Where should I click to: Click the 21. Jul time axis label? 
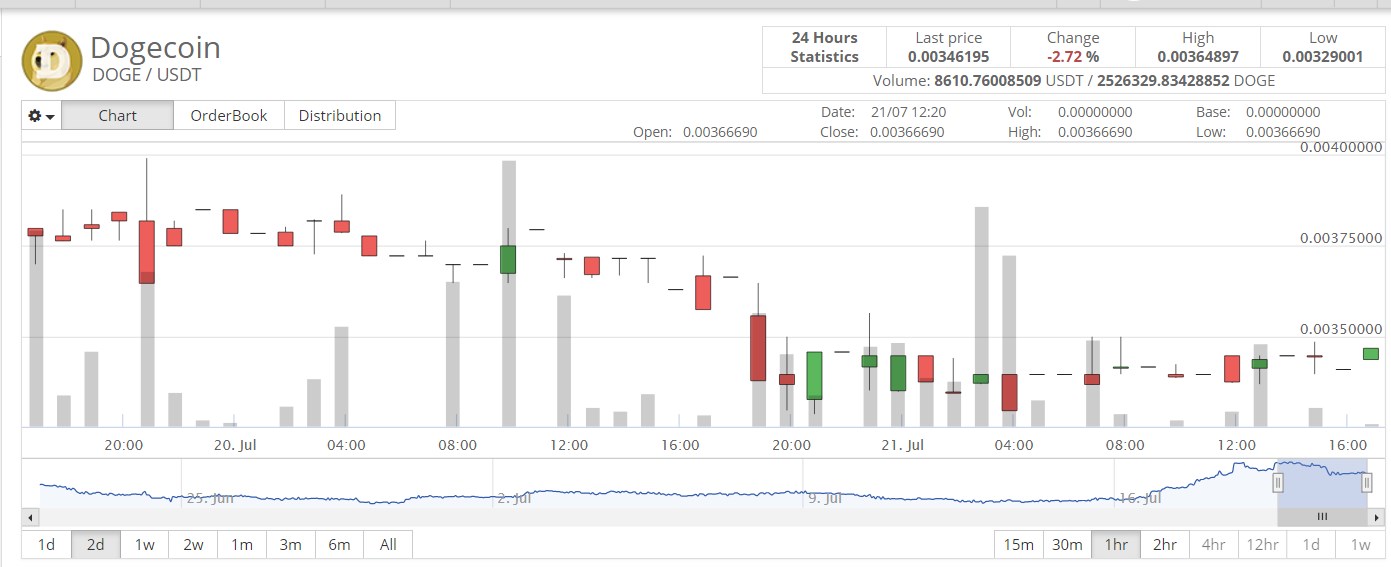902,444
